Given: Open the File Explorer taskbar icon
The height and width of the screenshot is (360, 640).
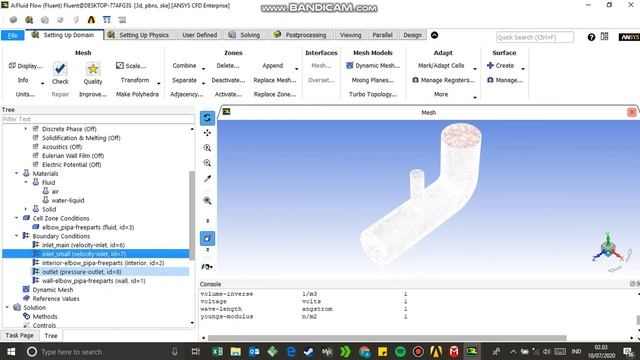Looking at the screenshot, I should pyautogui.click(x=236, y=351).
